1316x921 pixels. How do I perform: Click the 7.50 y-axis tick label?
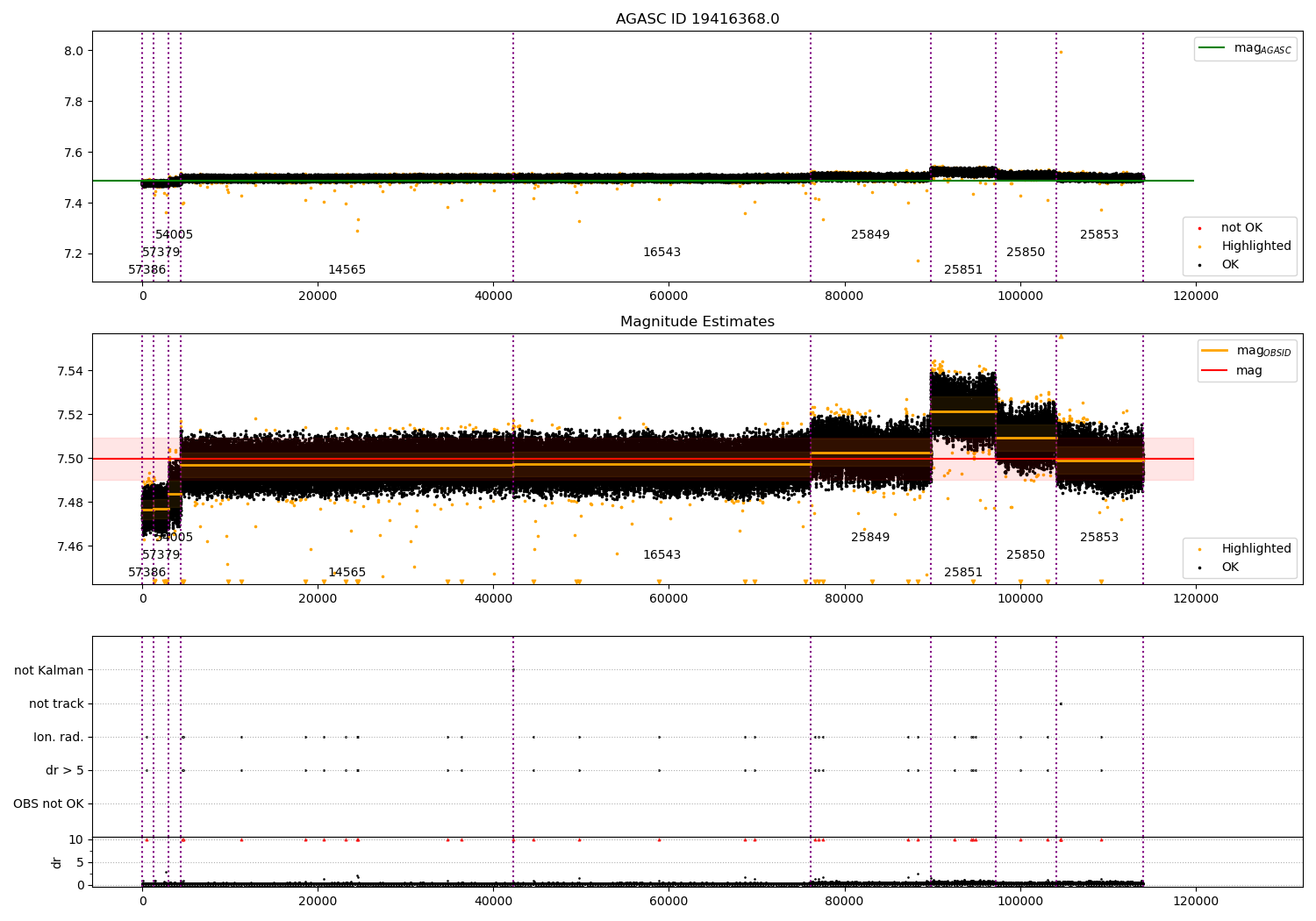pyautogui.click(x=70, y=459)
